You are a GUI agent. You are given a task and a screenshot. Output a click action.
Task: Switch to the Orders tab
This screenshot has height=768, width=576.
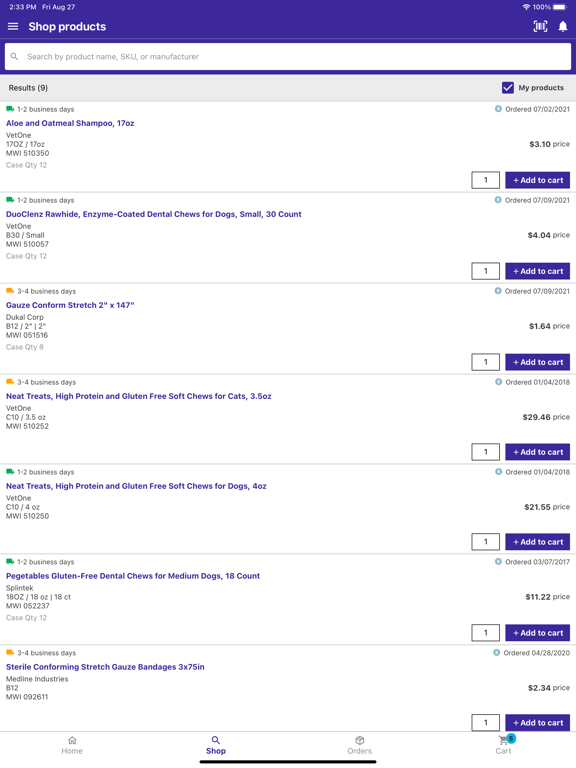click(x=360, y=745)
